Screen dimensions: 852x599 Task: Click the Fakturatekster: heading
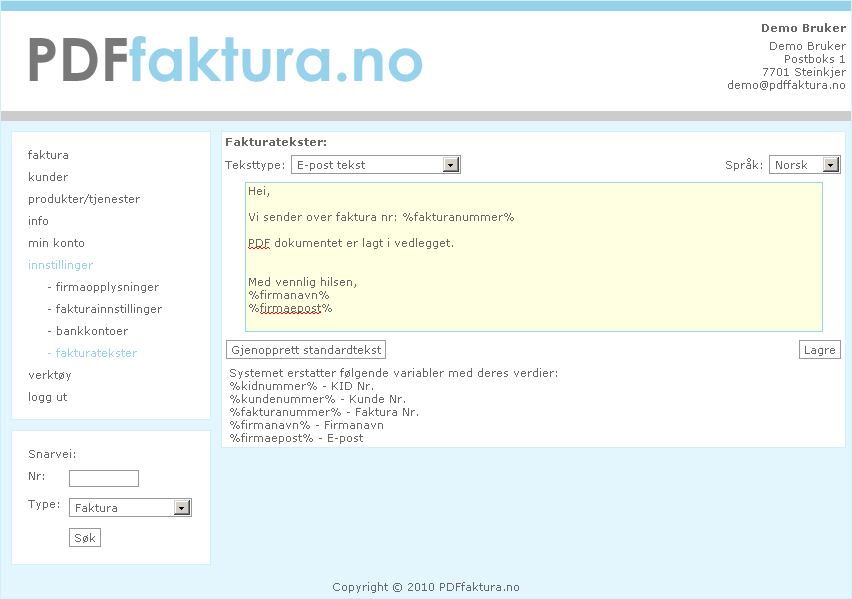(276, 142)
